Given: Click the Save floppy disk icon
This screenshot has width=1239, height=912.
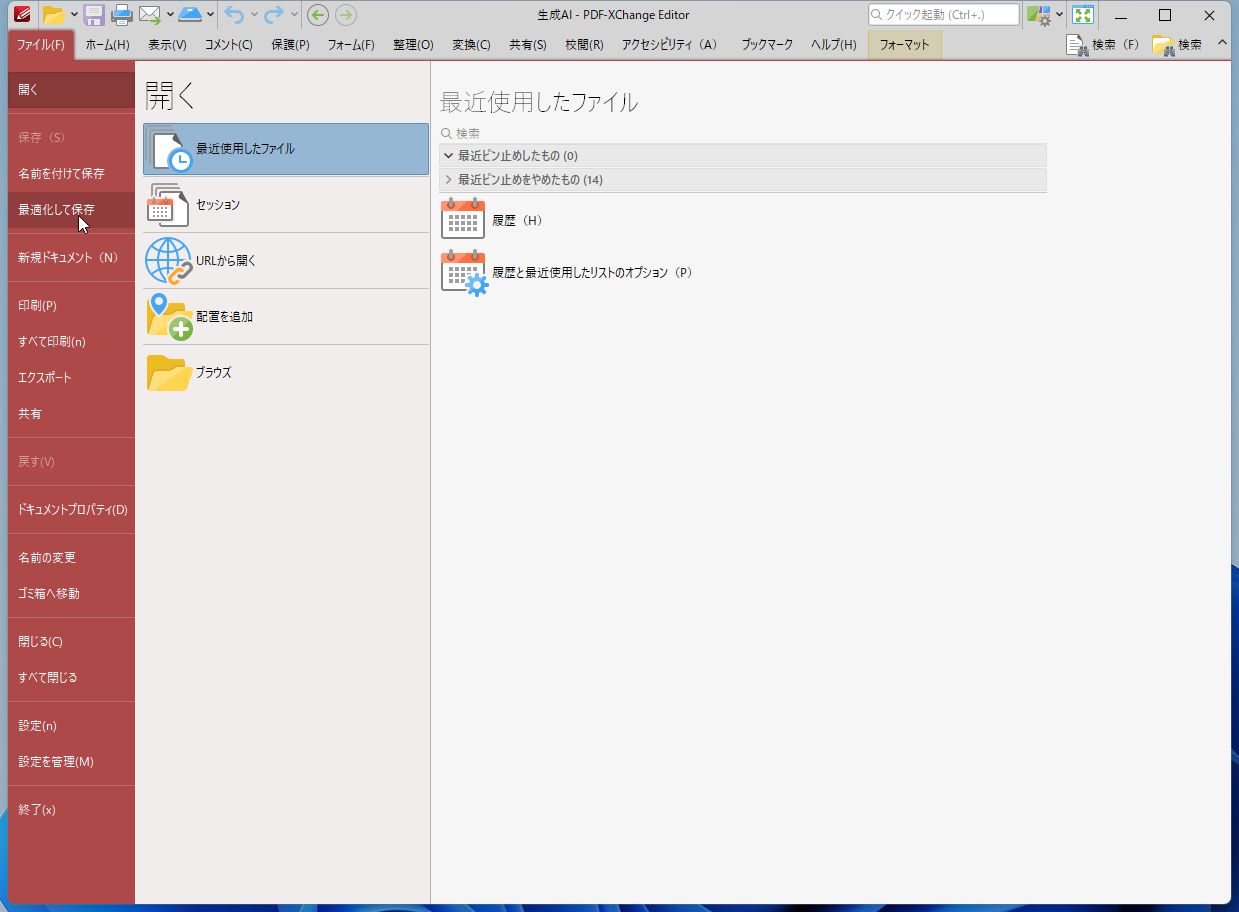Looking at the screenshot, I should [x=94, y=15].
